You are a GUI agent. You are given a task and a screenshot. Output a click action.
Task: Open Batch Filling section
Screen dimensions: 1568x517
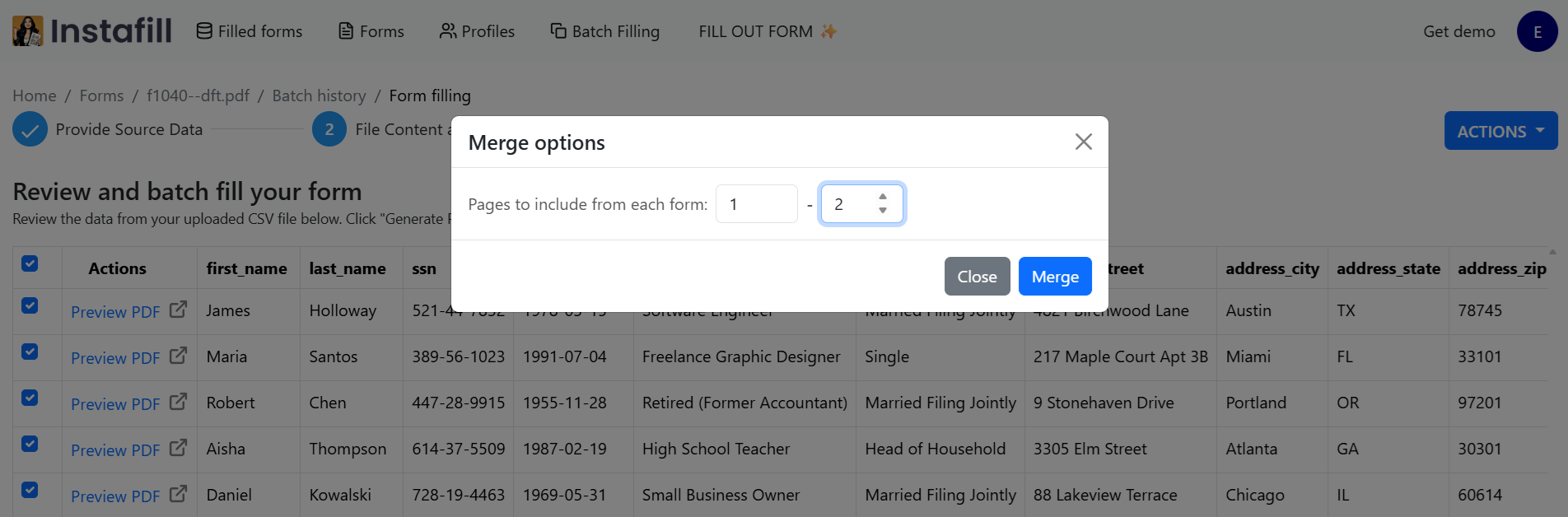click(605, 31)
